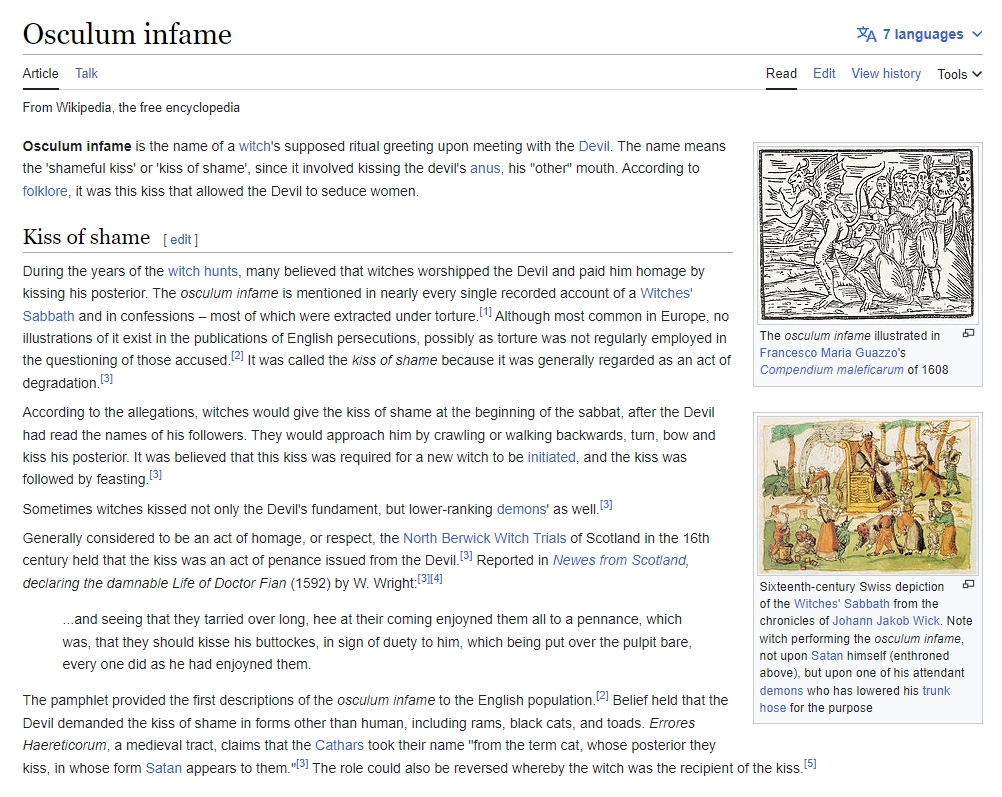Follow Satan link in image caption
This screenshot has width=1002, height=797.
[x=827, y=656]
